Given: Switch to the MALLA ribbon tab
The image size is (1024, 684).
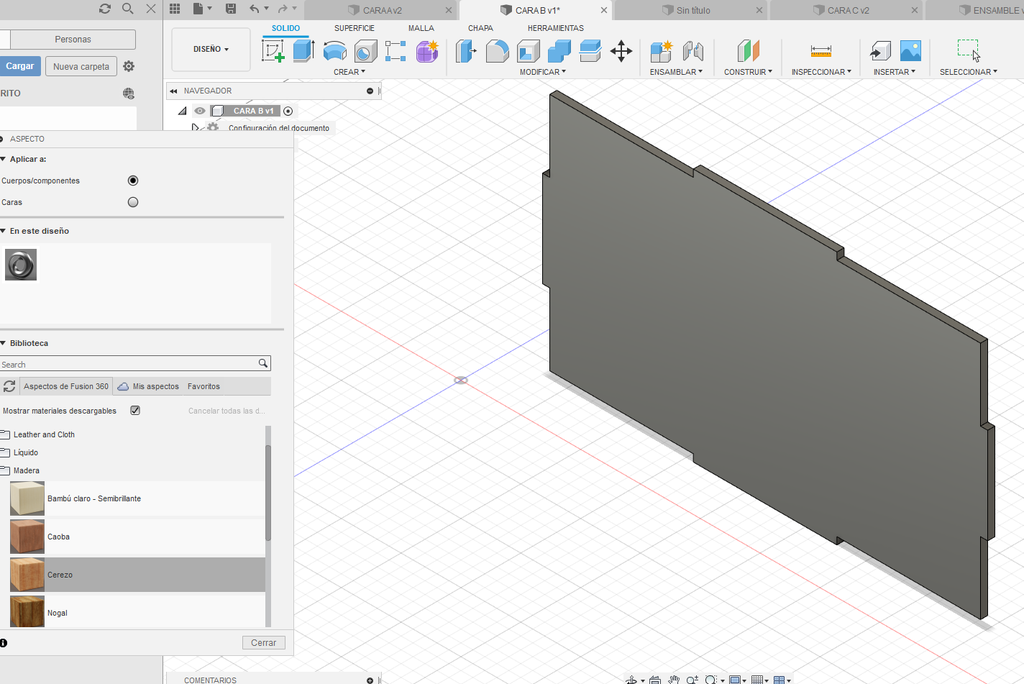Looking at the screenshot, I should point(421,28).
